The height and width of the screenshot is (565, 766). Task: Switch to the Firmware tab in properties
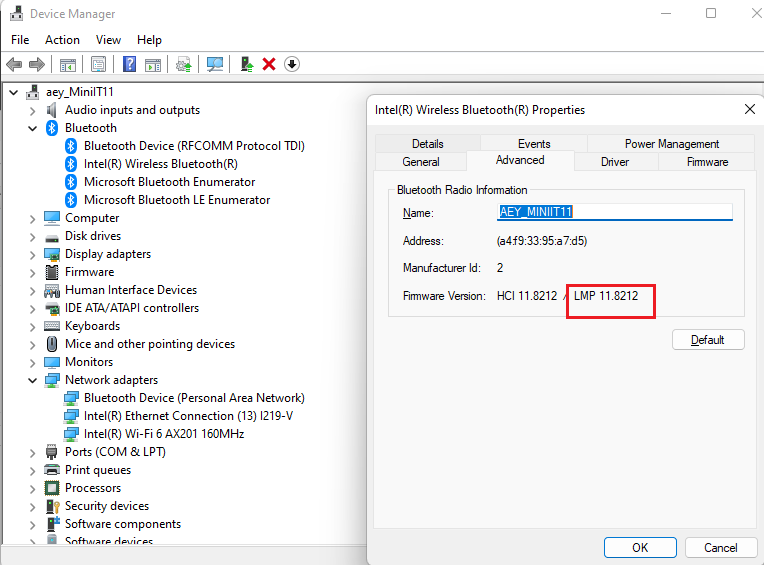pyautogui.click(x=707, y=162)
